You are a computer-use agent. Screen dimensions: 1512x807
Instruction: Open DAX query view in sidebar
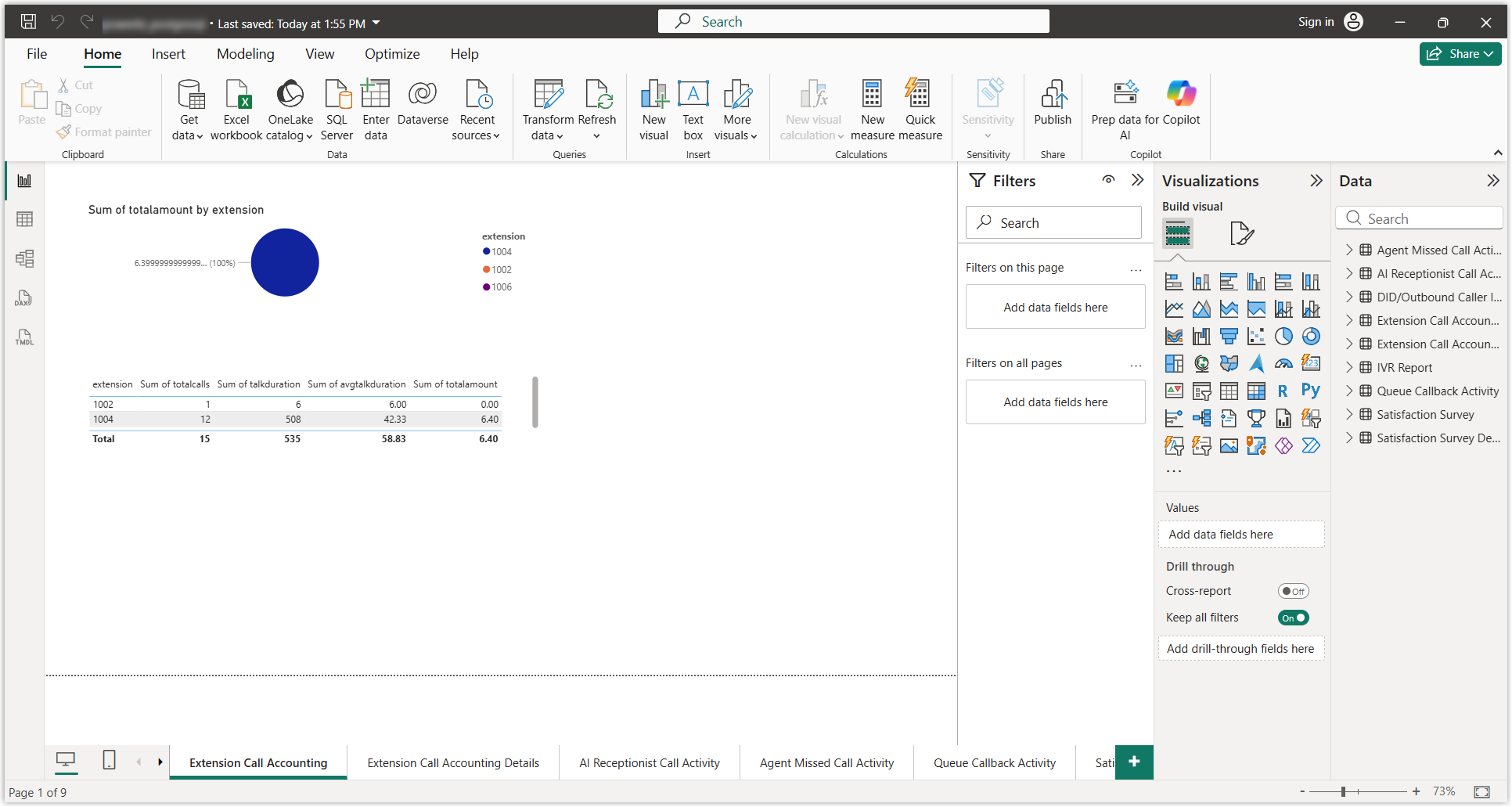(x=24, y=298)
